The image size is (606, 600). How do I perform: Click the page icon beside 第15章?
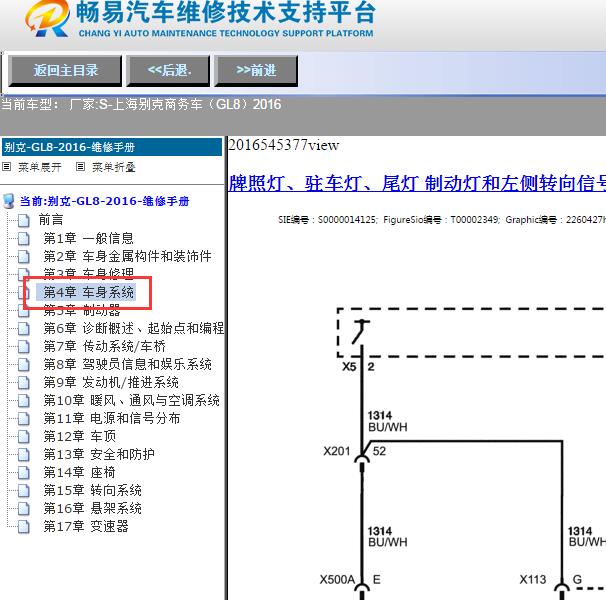pos(24,491)
